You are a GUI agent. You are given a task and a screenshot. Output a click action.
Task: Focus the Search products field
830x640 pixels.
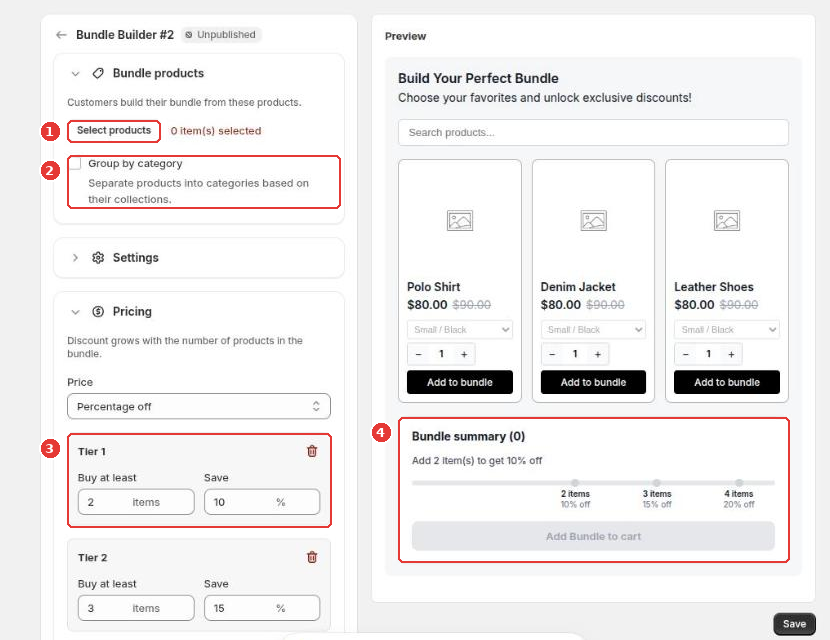coord(593,132)
